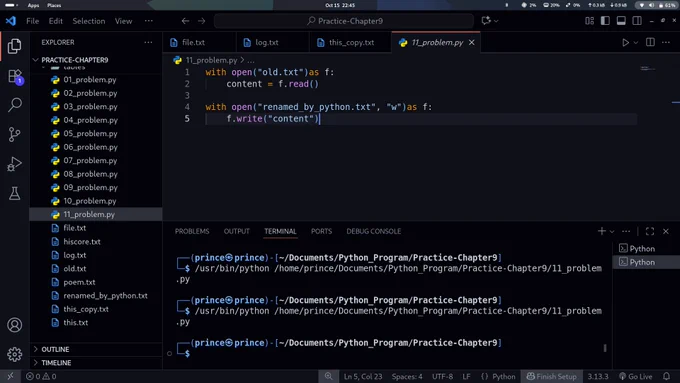Open the Source Control view
Screen dimensions: 680x383
tap(14, 134)
